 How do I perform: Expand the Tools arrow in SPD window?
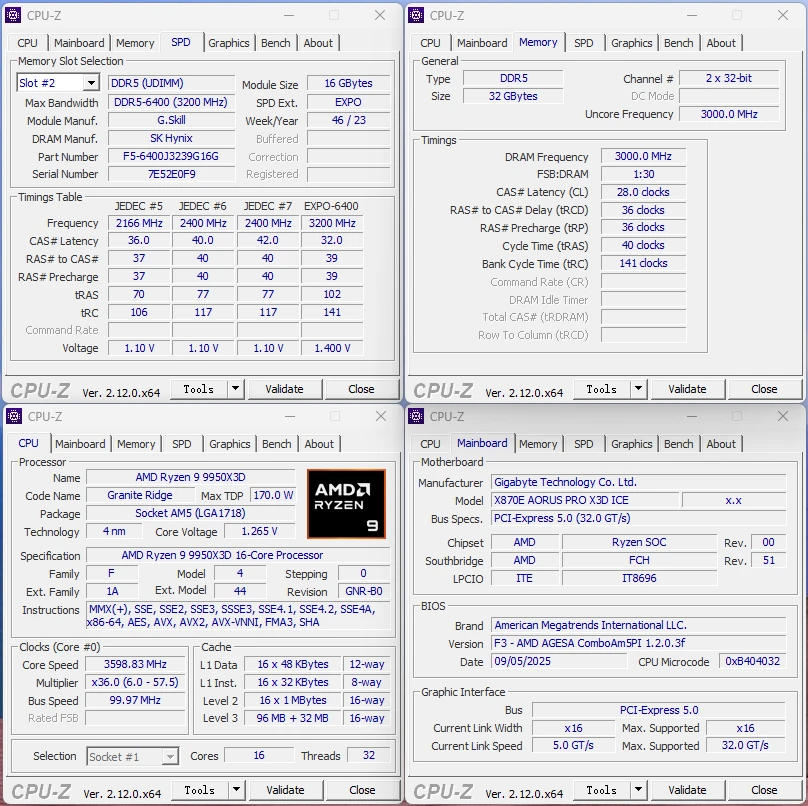(235, 389)
